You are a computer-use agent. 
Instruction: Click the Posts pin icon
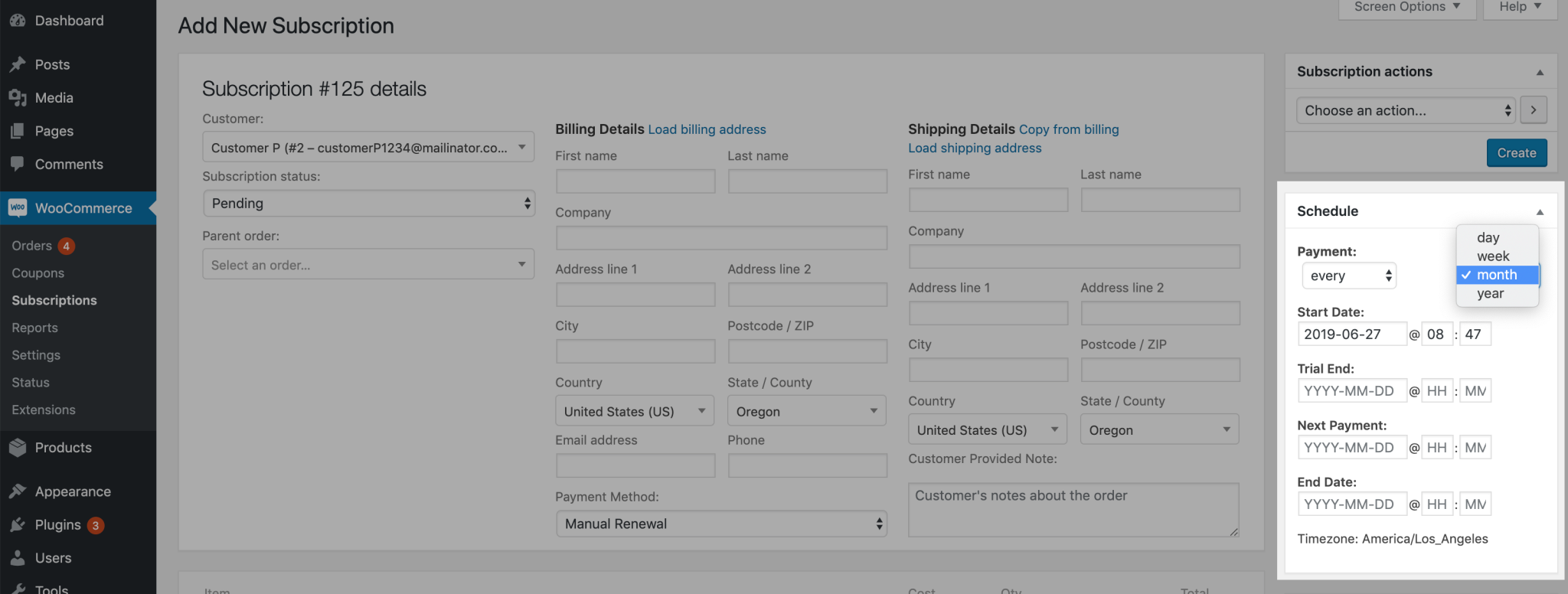point(18,64)
